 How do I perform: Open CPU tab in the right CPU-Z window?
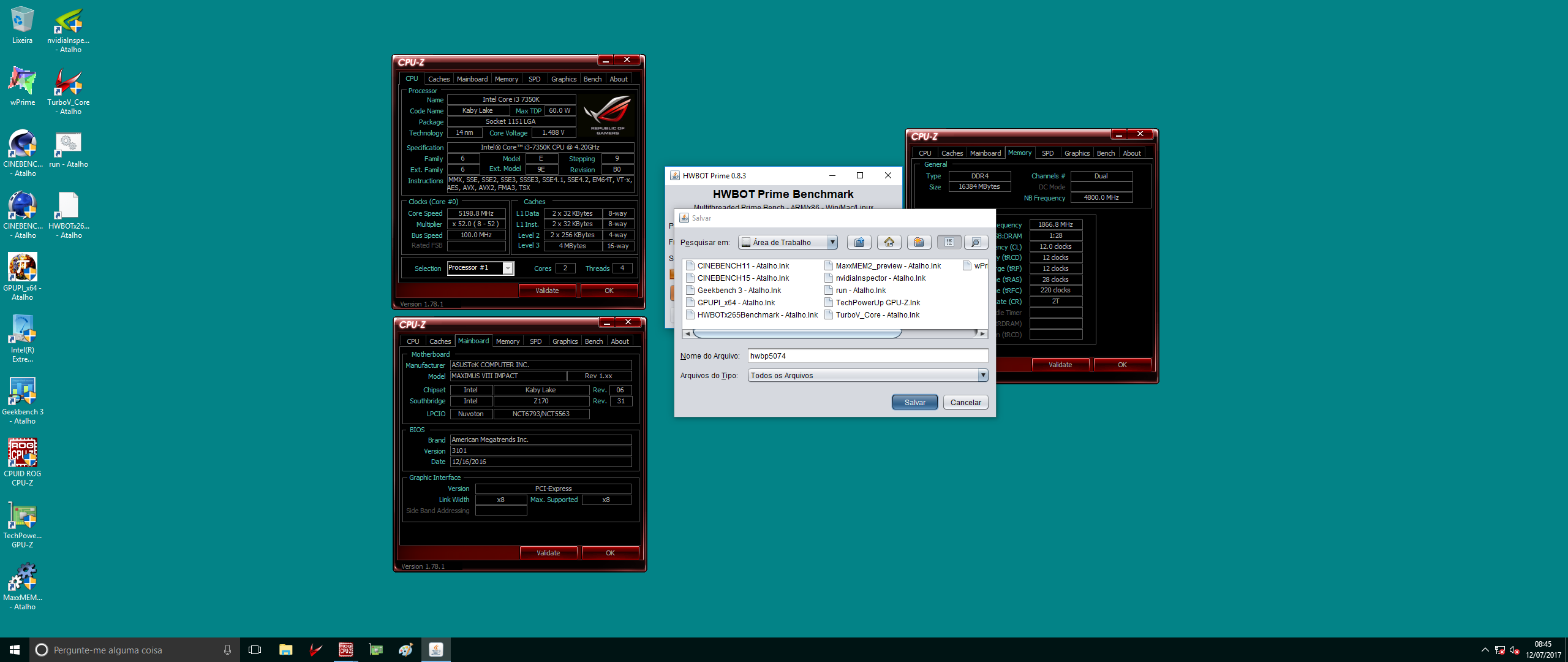(x=925, y=153)
